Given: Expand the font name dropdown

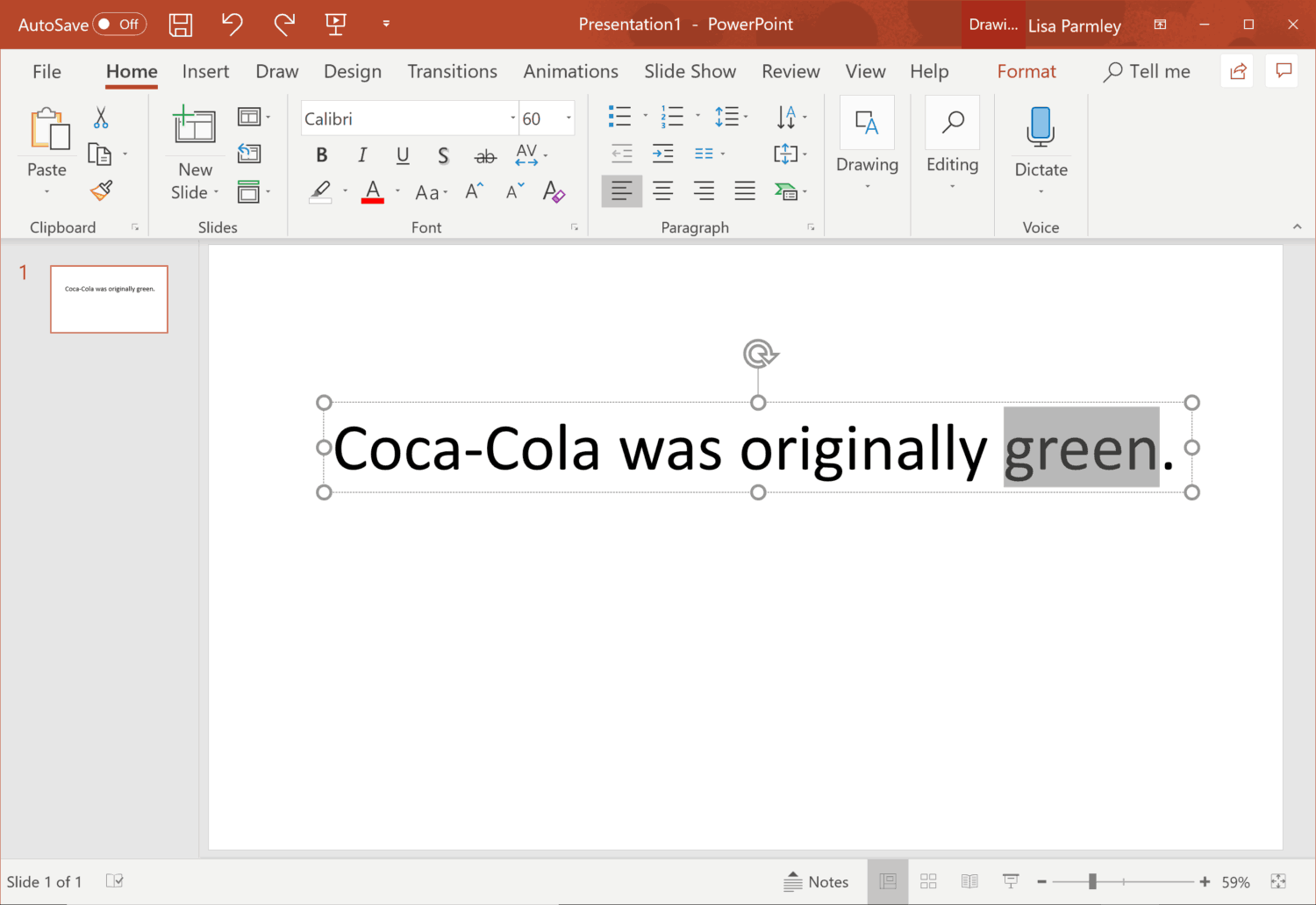Looking at the screenshot, I should (x=513, y=118).
